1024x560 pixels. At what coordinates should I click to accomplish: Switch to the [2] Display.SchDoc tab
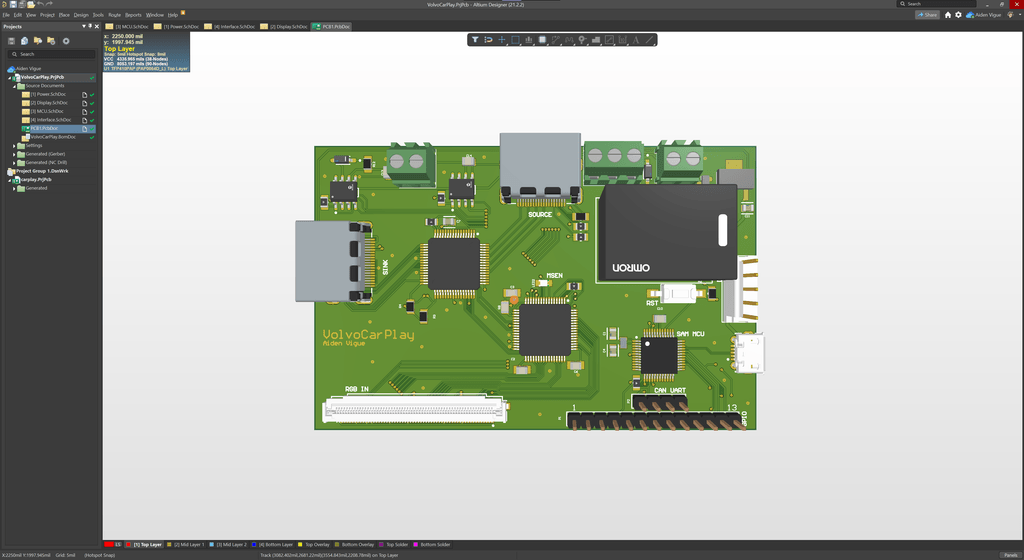[284, 27]
